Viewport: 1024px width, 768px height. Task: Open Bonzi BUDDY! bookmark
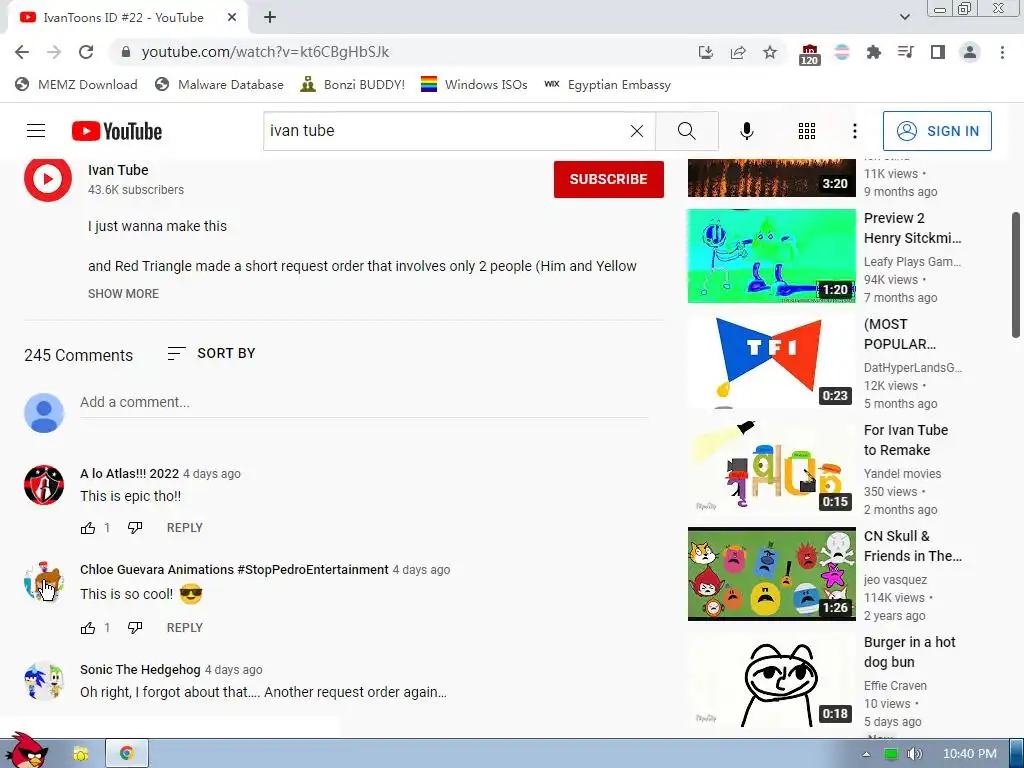tap(353, 85)
